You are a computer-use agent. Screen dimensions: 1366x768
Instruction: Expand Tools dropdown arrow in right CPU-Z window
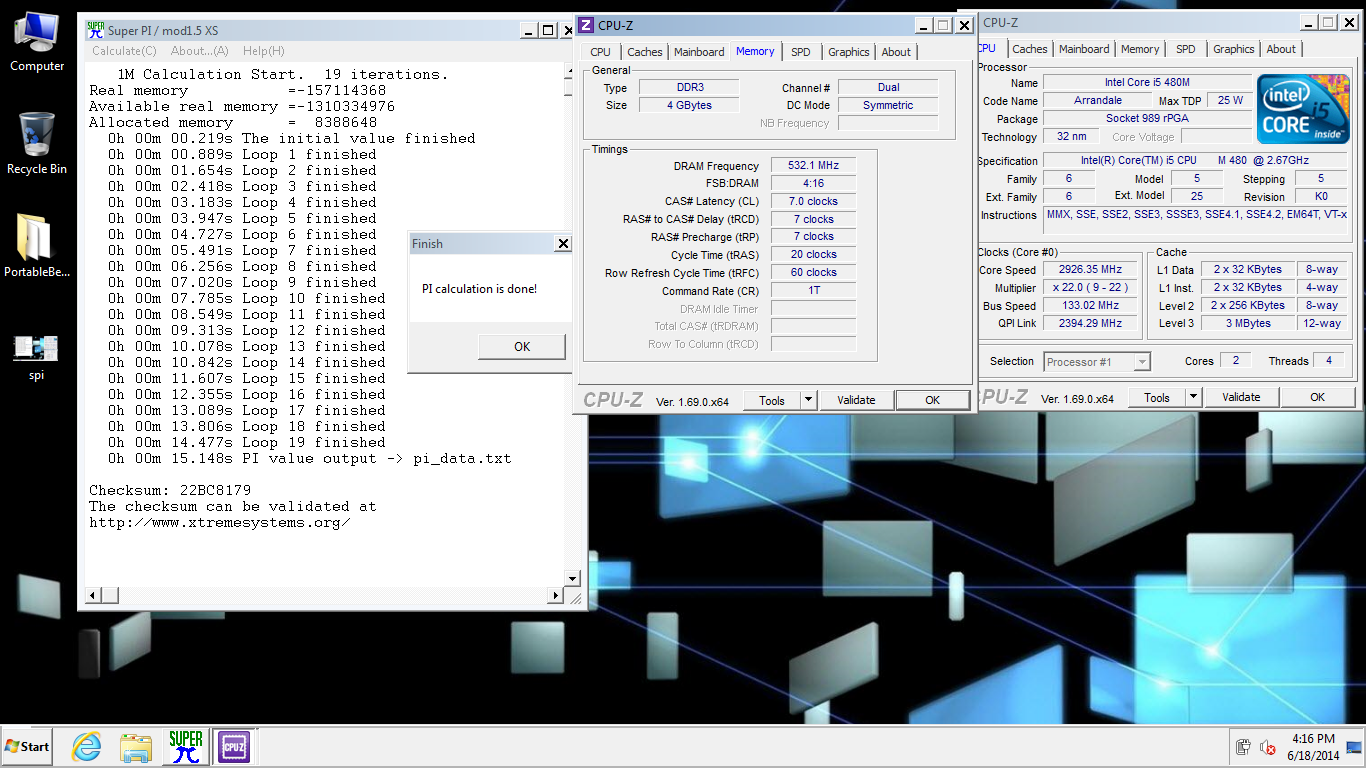(x=1193, y=398)
